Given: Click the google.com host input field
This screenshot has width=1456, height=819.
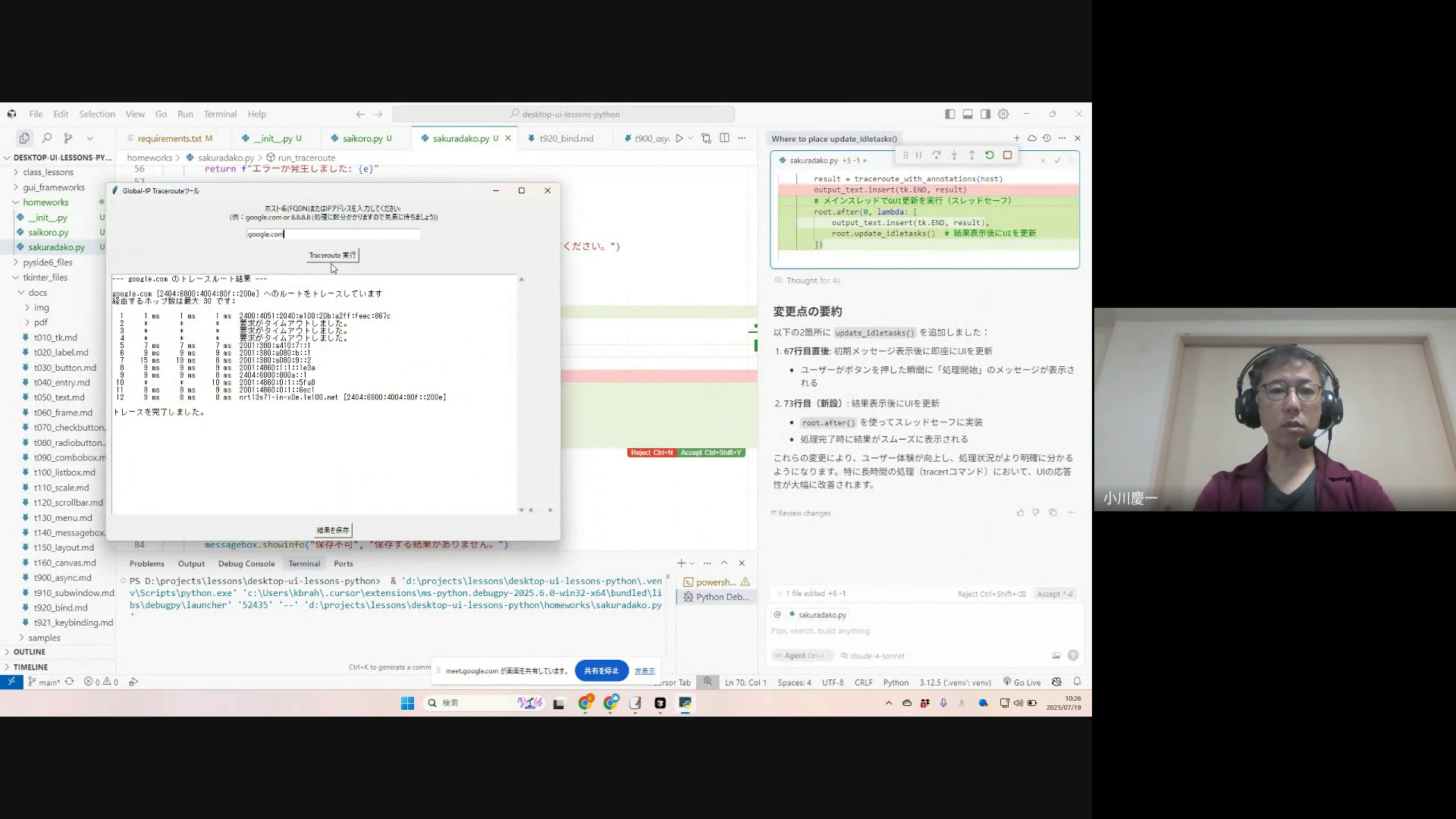Looking at the screenshot, I should (x=332, y=234).
